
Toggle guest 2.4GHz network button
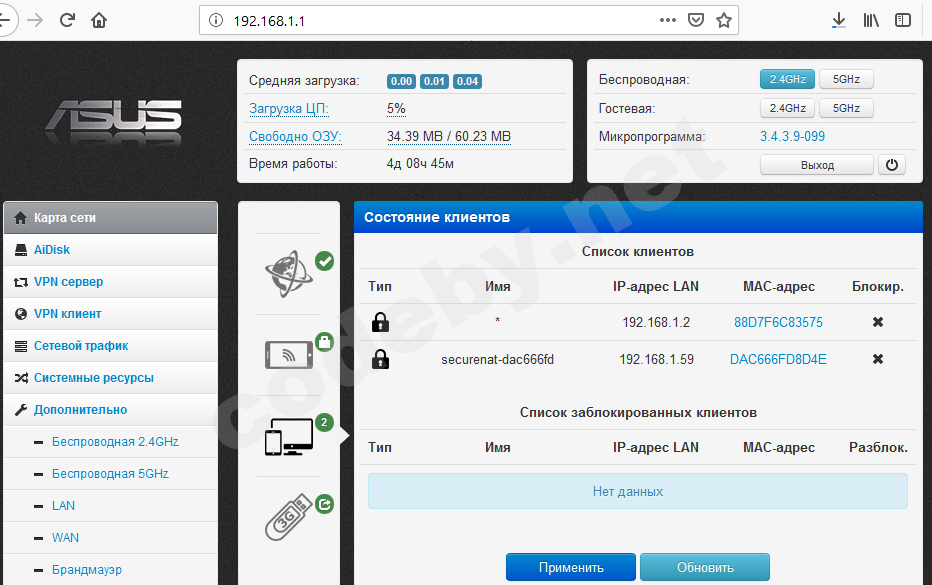[787, 108]
